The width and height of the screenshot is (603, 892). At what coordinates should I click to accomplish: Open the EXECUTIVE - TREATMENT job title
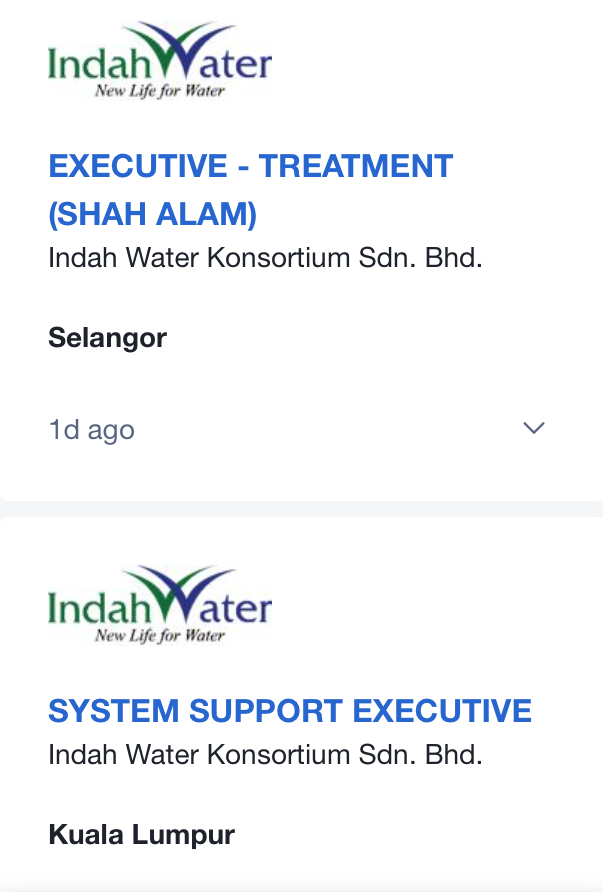tap(251, 166)
